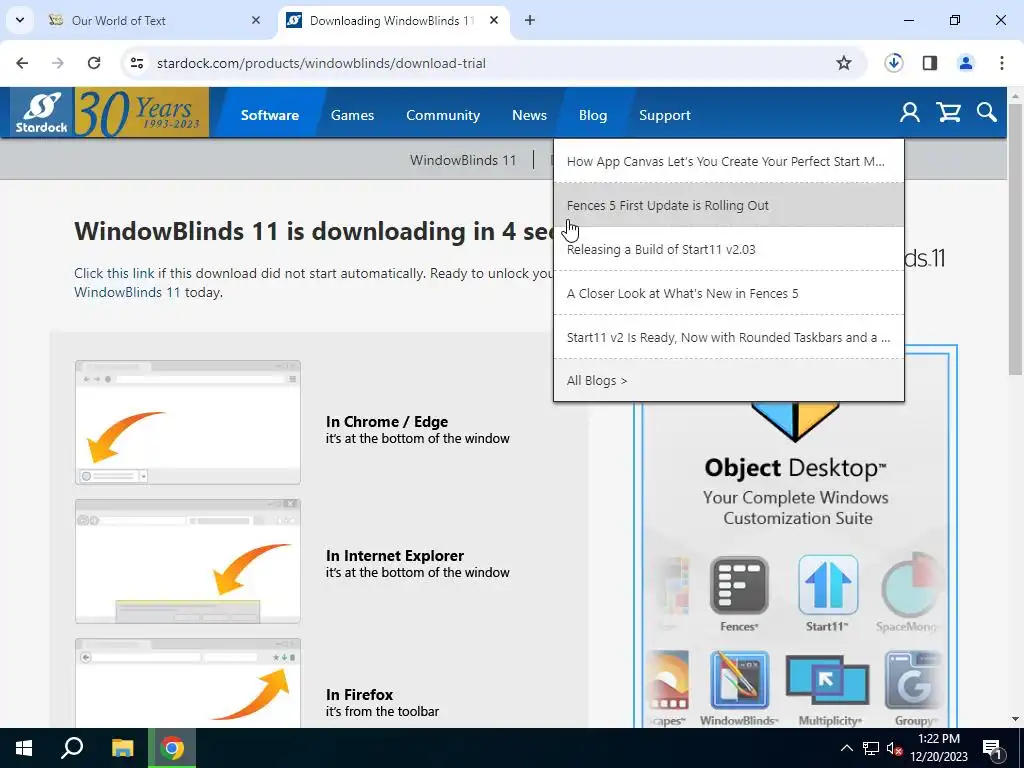Click the Stardock logo

[42, 112]
